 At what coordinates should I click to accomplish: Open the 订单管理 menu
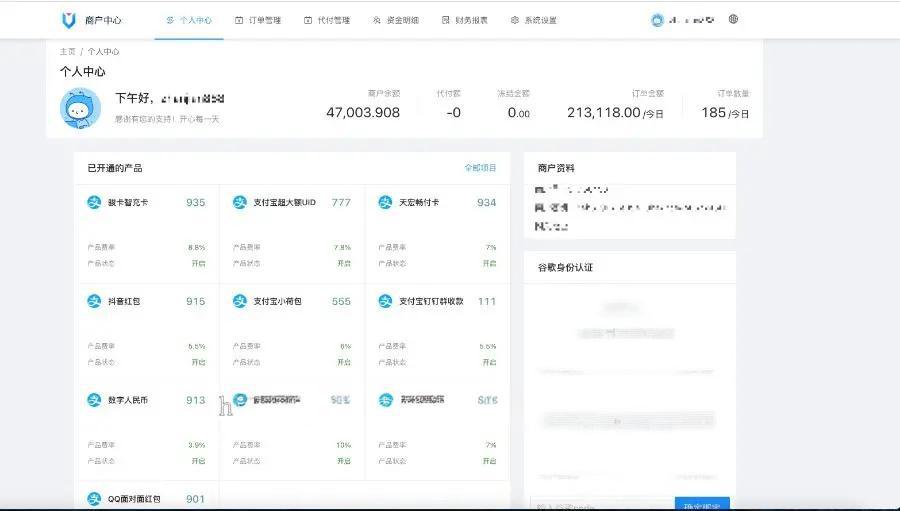click(x=258, y=20)
